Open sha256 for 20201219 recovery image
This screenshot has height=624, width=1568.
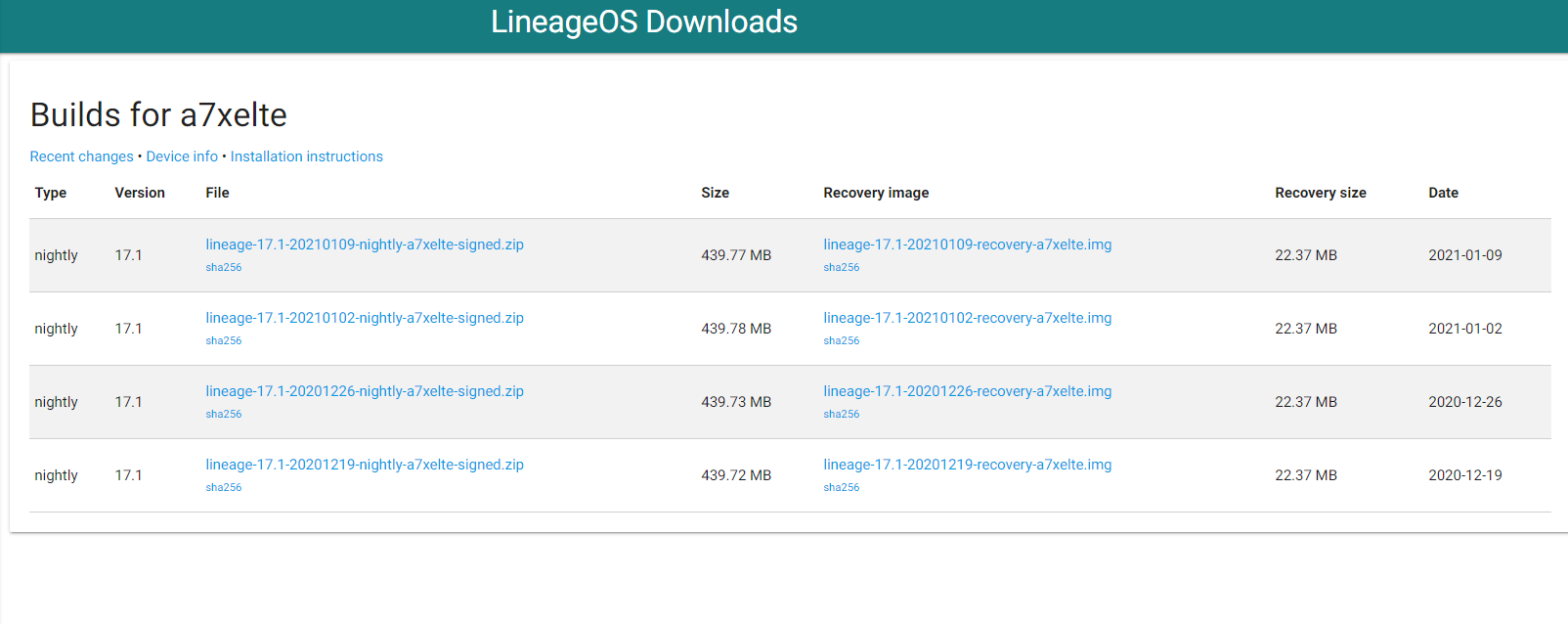pos(842,487)
